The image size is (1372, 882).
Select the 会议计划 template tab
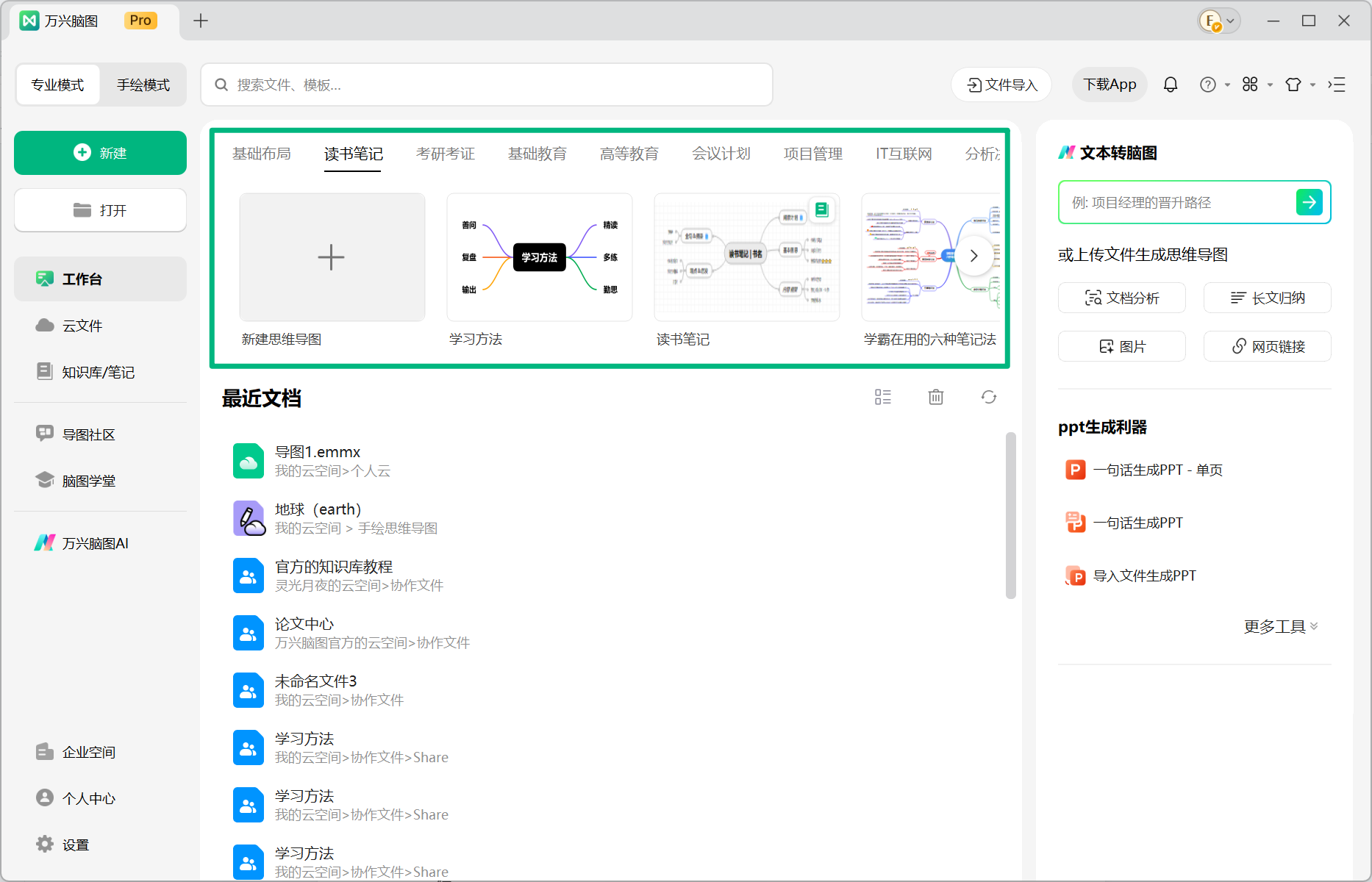pyautogui.click(x=721, y=154)
